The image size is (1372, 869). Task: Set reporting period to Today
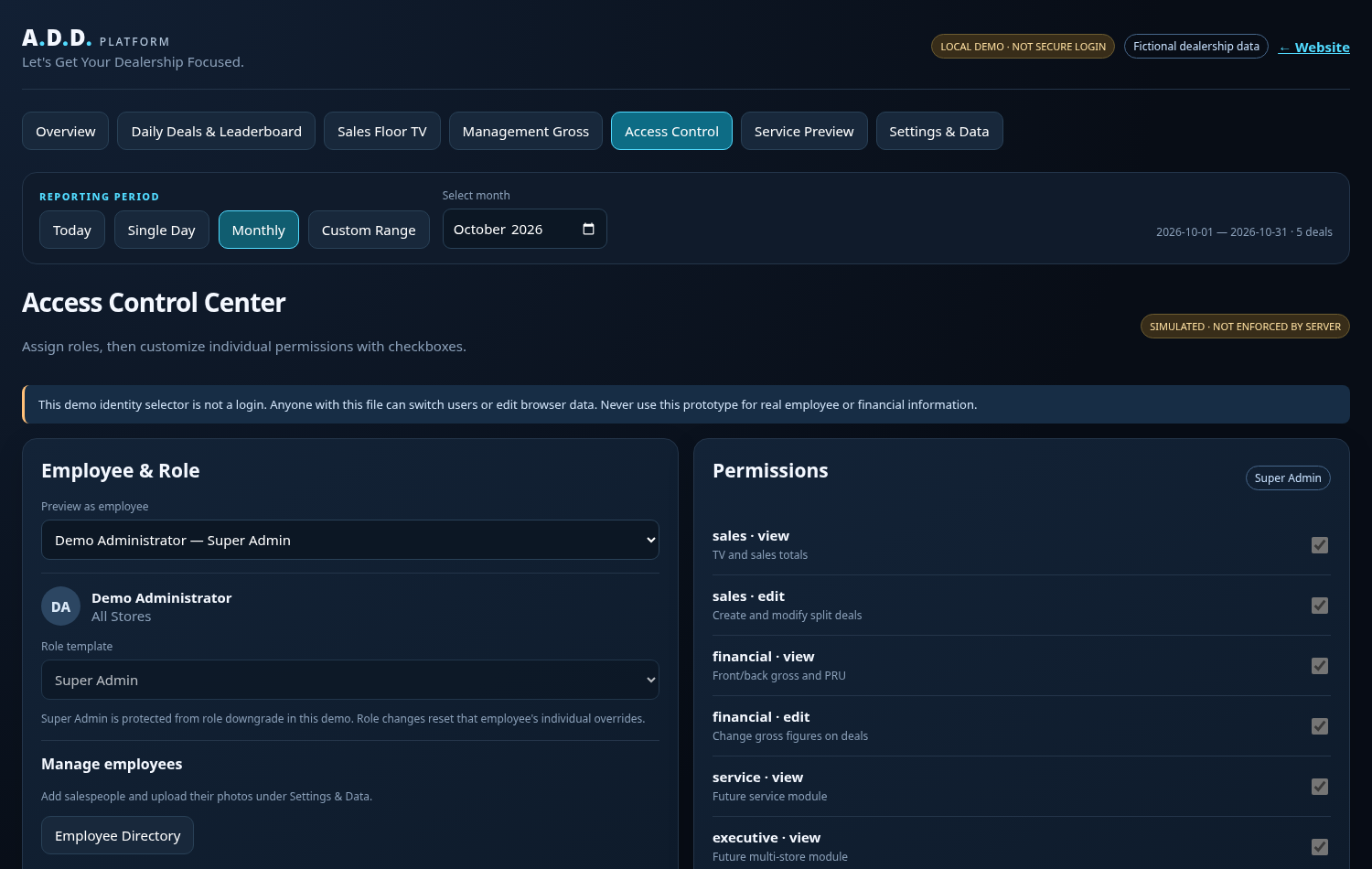click(x=72, y=230)
